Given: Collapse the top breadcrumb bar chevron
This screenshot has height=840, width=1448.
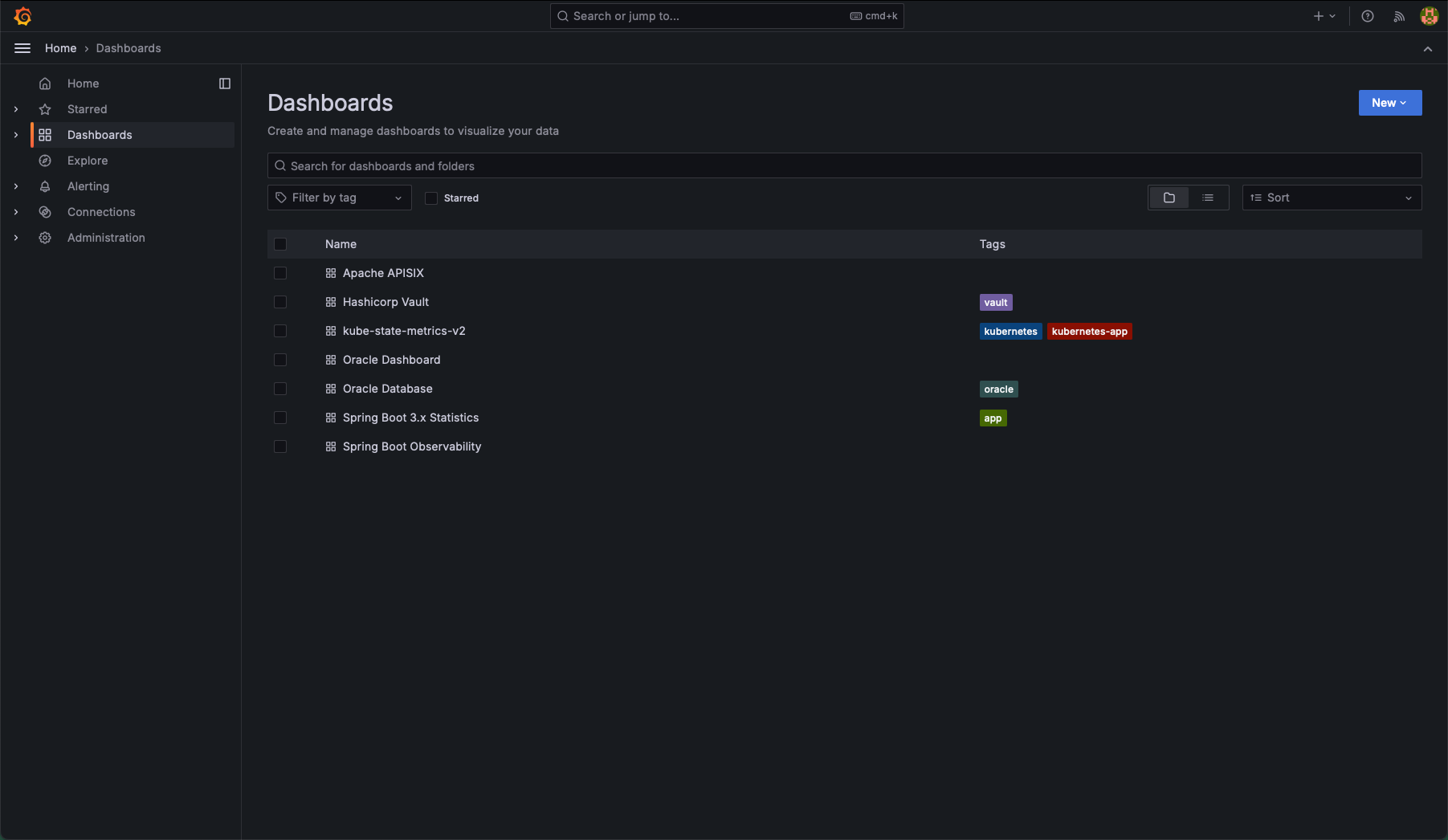Looking at the screenshot, I should (1428, 49).
